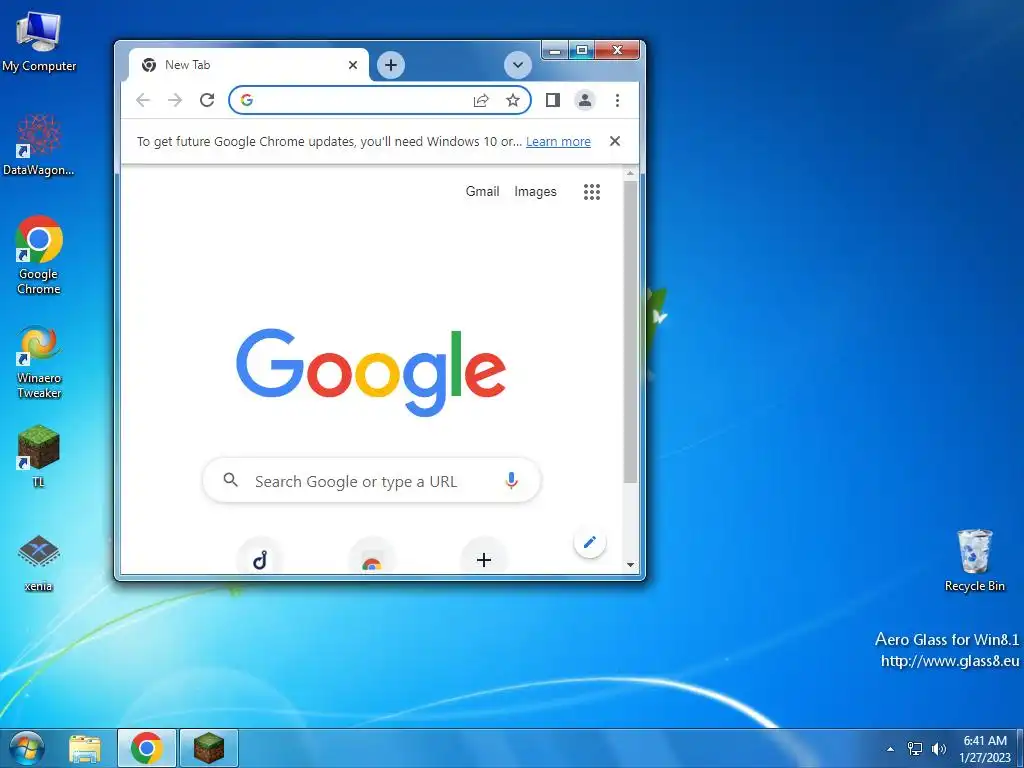Open the Chrome three-dot menu
The width and height of the screenshot is (1024, 768).
pos(617,100)
